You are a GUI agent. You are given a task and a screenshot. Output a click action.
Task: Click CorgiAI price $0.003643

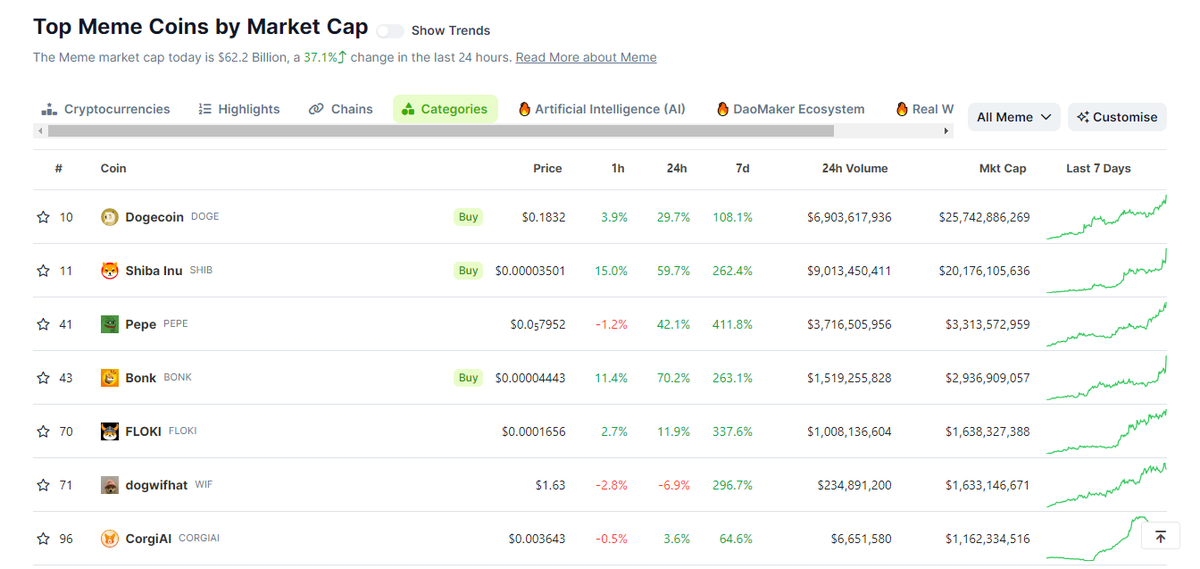tap(537, 539)
